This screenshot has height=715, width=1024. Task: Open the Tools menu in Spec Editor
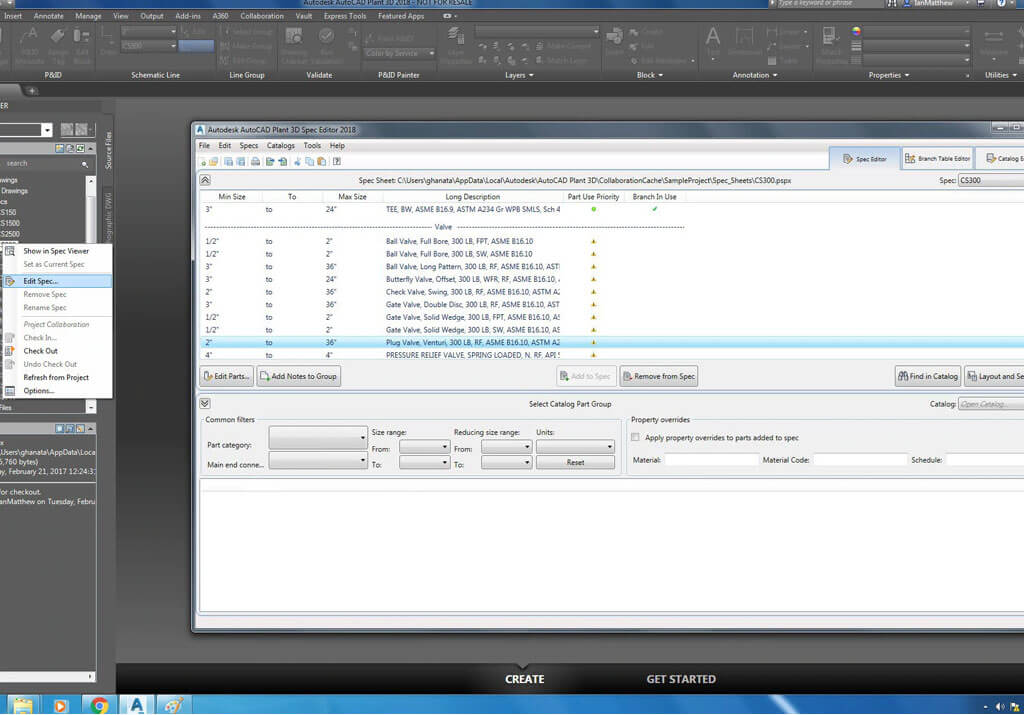tap(312, 146)
